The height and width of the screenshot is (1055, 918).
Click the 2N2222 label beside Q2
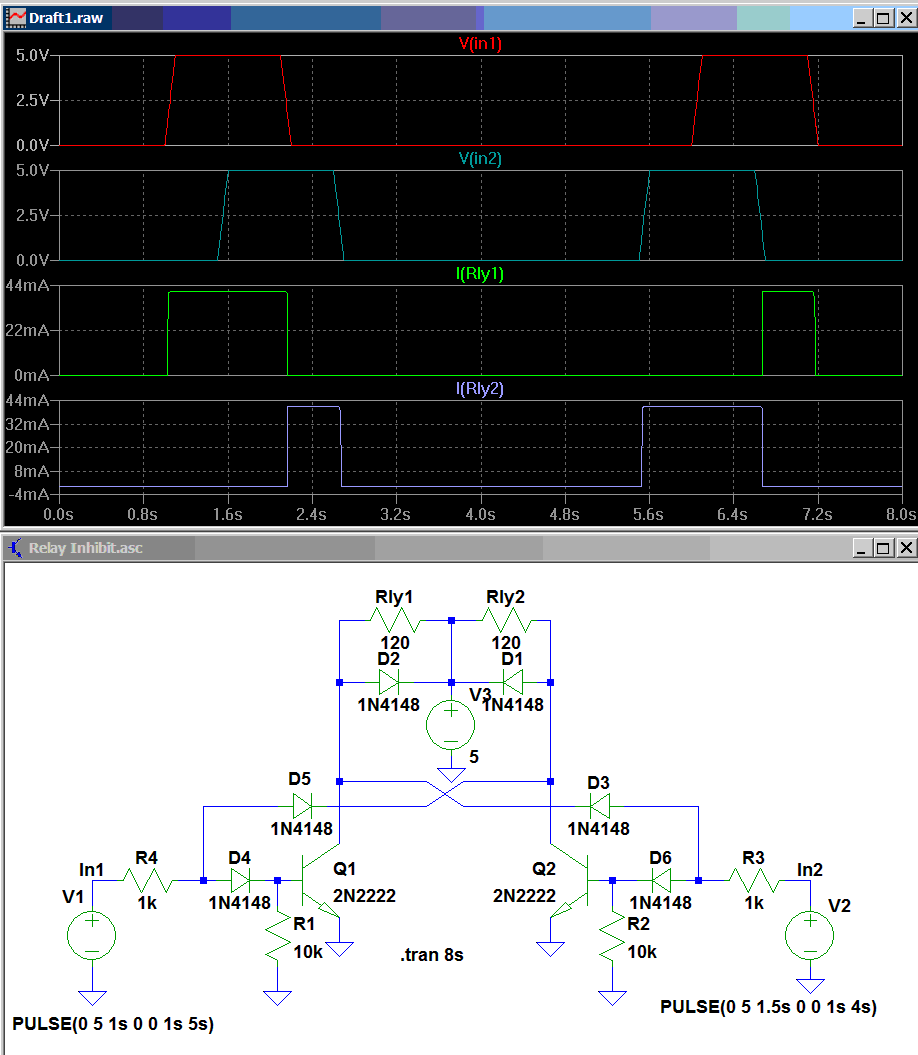[524, 896]
